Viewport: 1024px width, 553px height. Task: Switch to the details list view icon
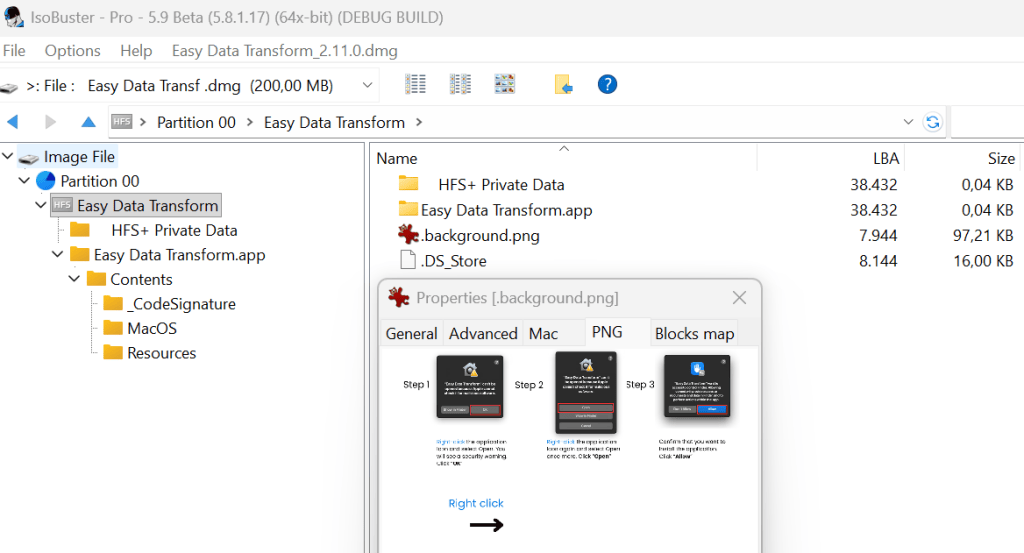415,84
